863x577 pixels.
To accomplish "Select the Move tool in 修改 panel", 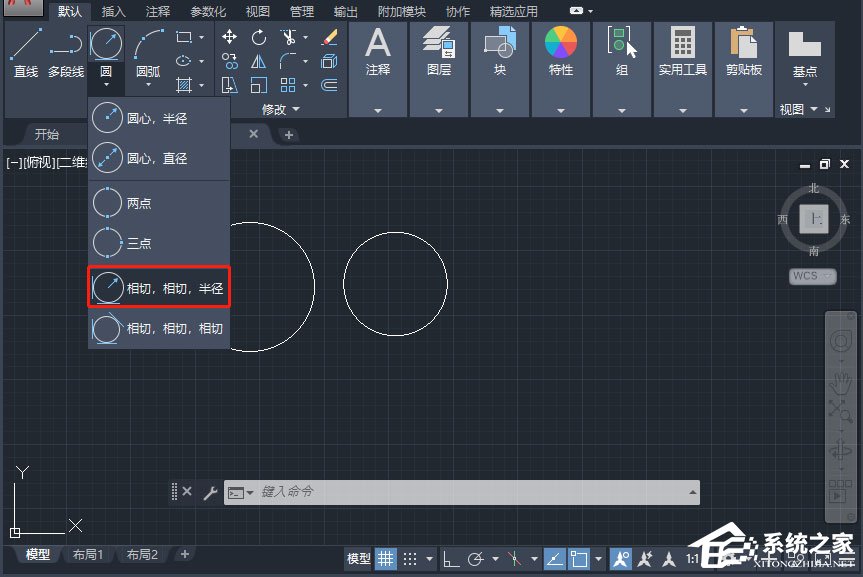I will click(x=230, y=37).
